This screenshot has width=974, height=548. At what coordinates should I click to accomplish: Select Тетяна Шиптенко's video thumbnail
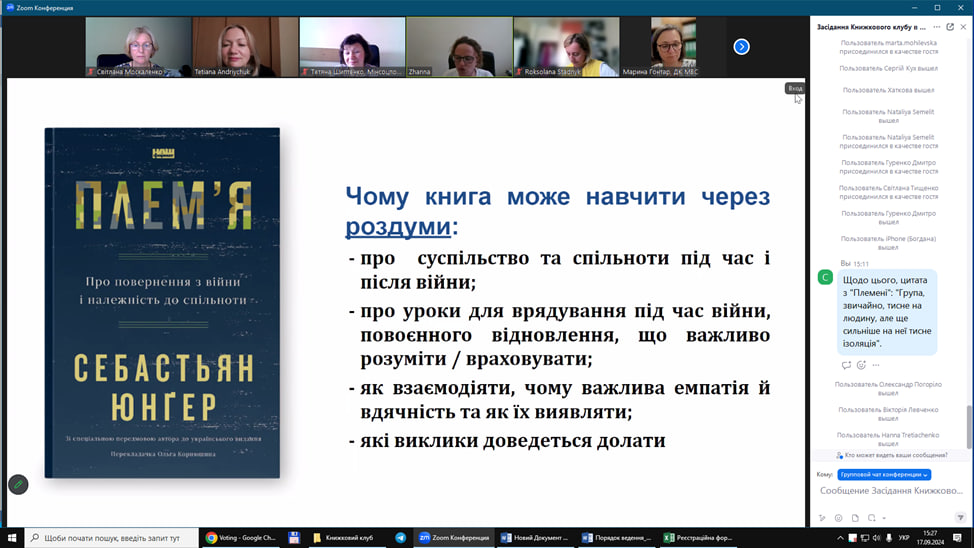coord(352,47)
